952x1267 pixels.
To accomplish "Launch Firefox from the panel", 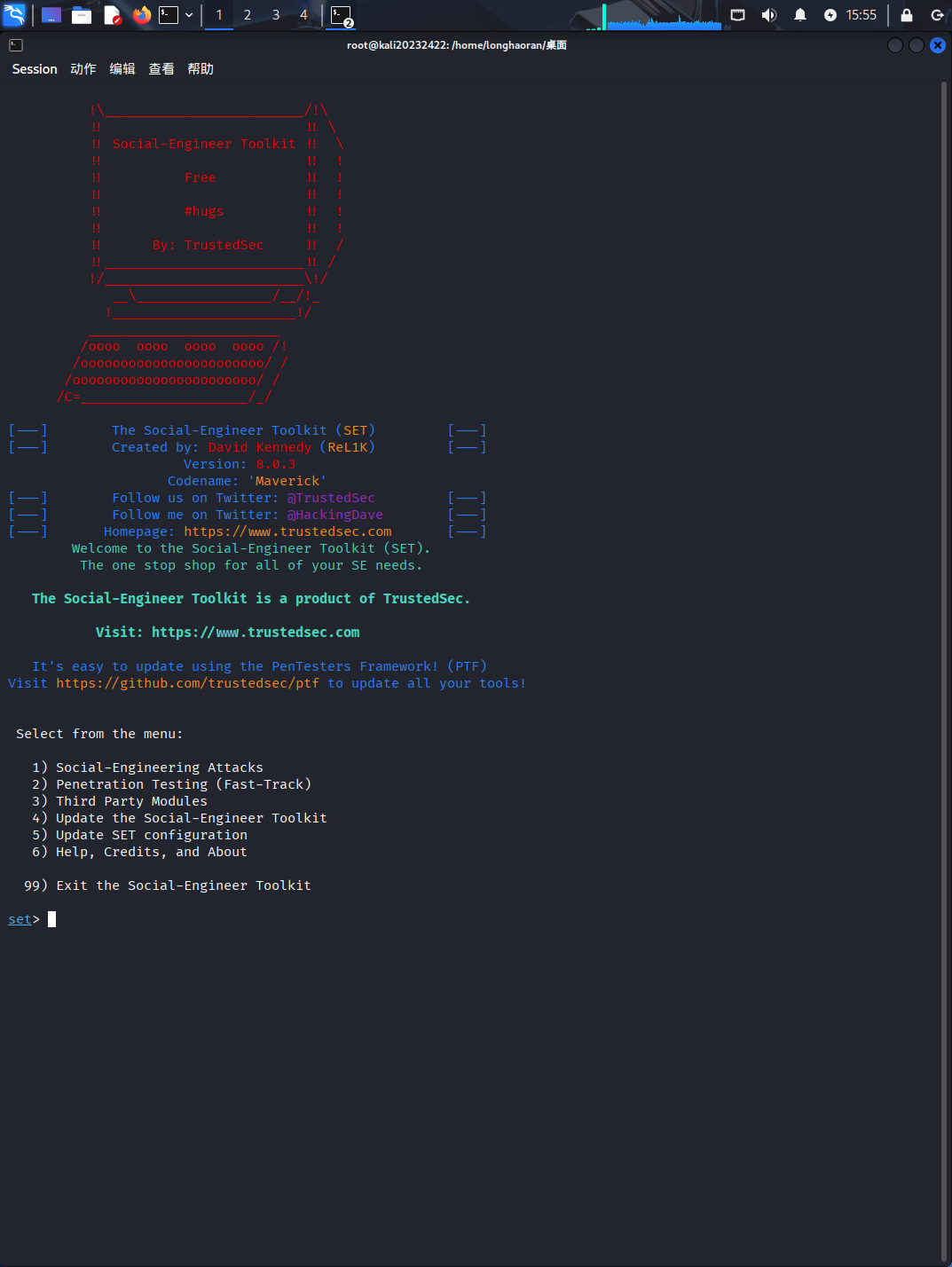I will 142,14.
